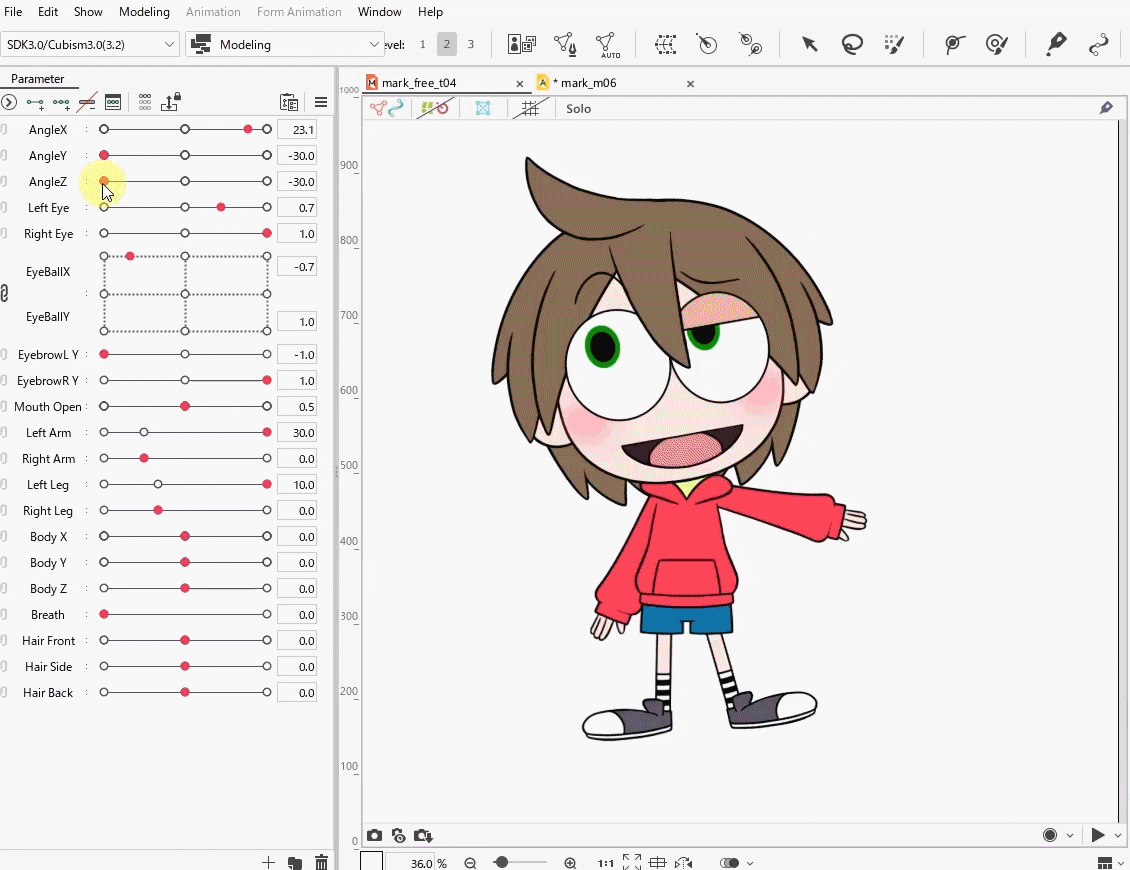This screenshot has width=1130, height=870.
Task: Delete parameter with the trash icon
Action: click(x=321, y=862)
